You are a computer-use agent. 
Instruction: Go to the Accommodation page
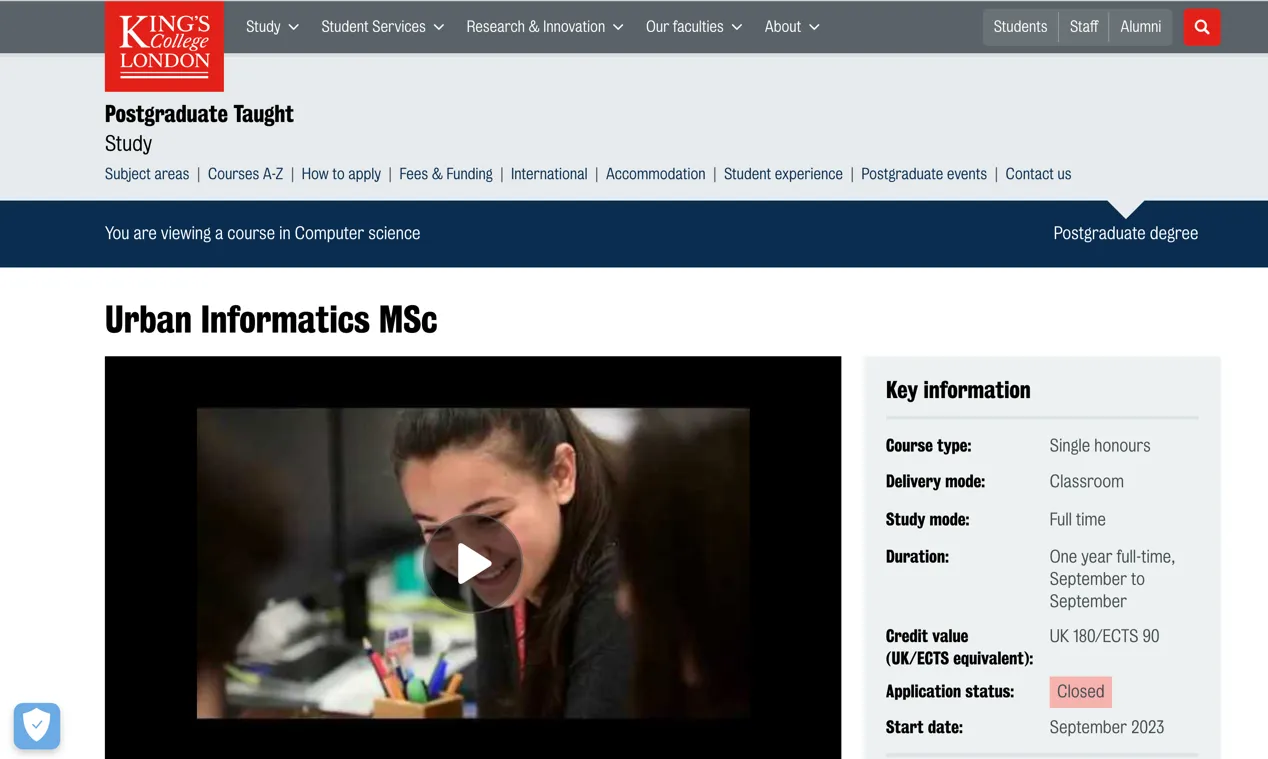pos(655,174)
